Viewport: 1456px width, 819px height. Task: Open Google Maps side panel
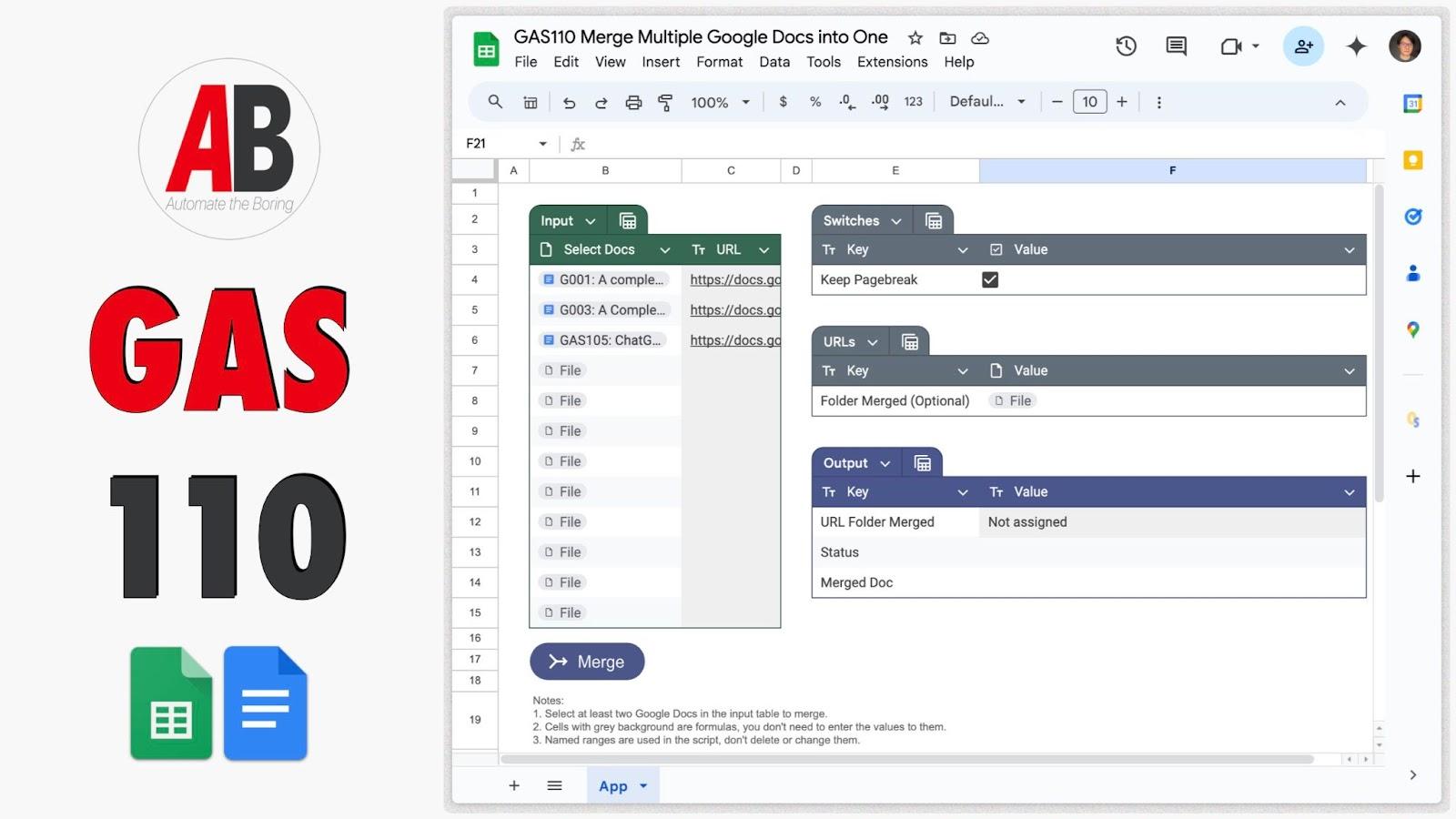(x=1412, y=329)
